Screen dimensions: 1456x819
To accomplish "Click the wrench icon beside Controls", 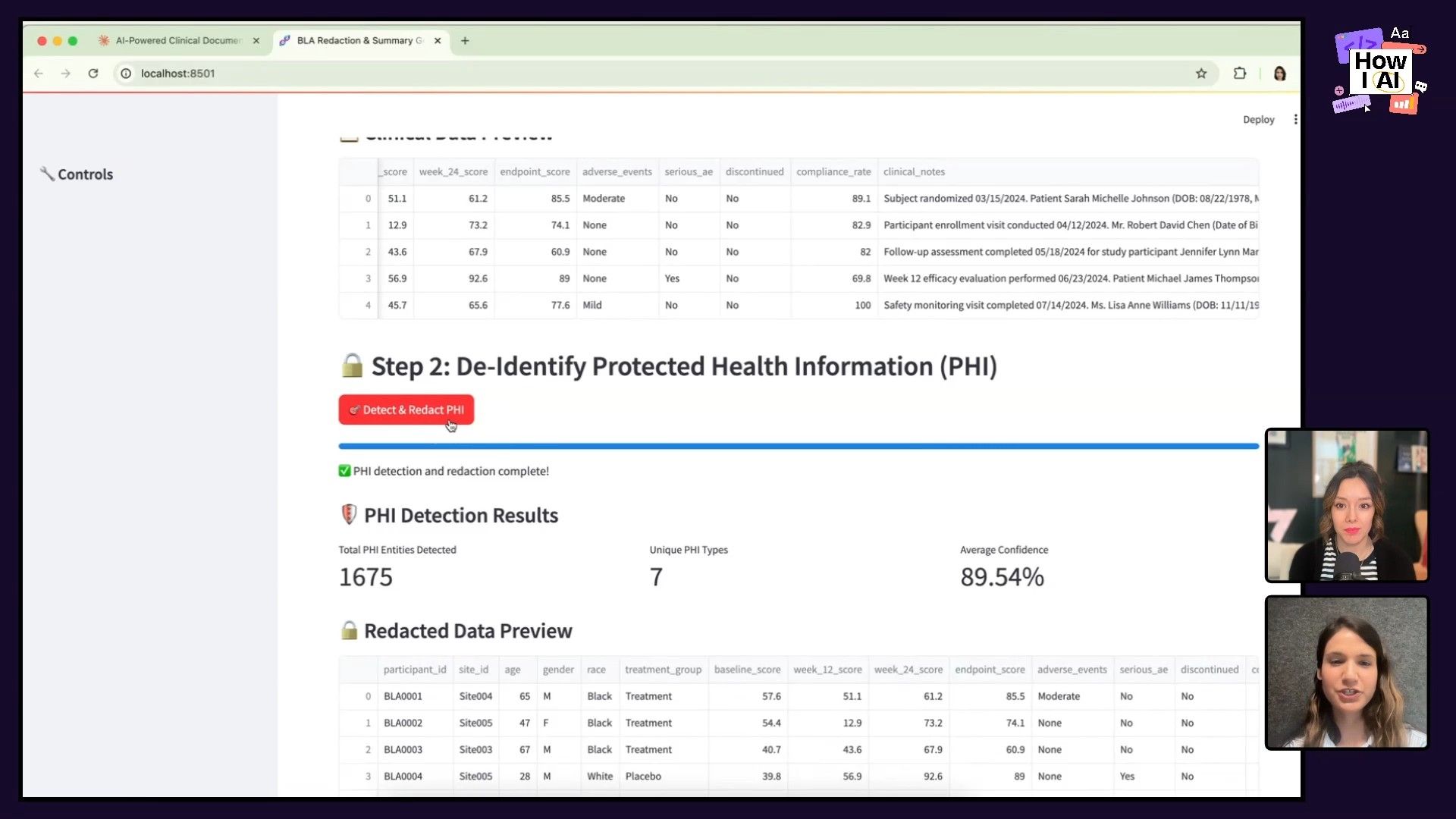I will [x=47, y=174].
